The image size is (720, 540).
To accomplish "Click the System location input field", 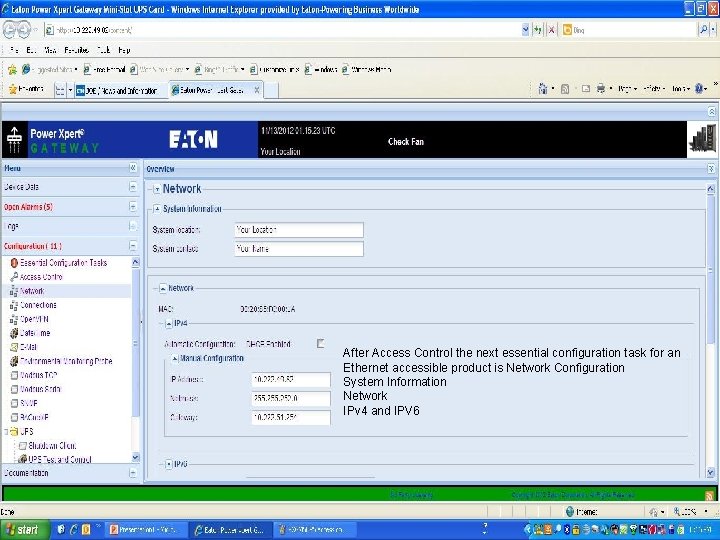I will [x=299, y=230].
